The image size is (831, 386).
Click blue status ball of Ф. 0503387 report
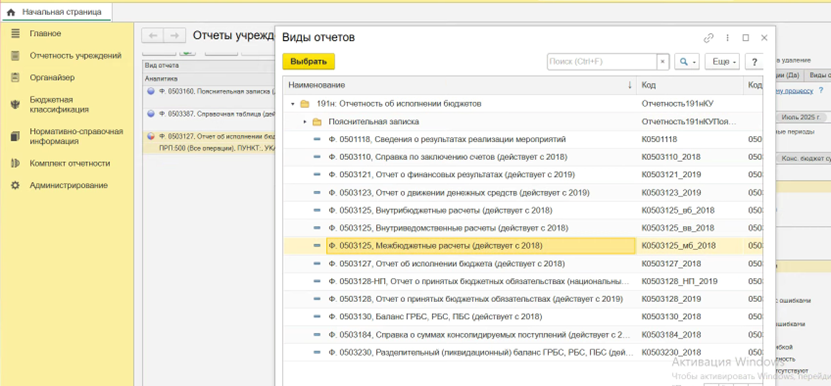[x=151, y=113]
